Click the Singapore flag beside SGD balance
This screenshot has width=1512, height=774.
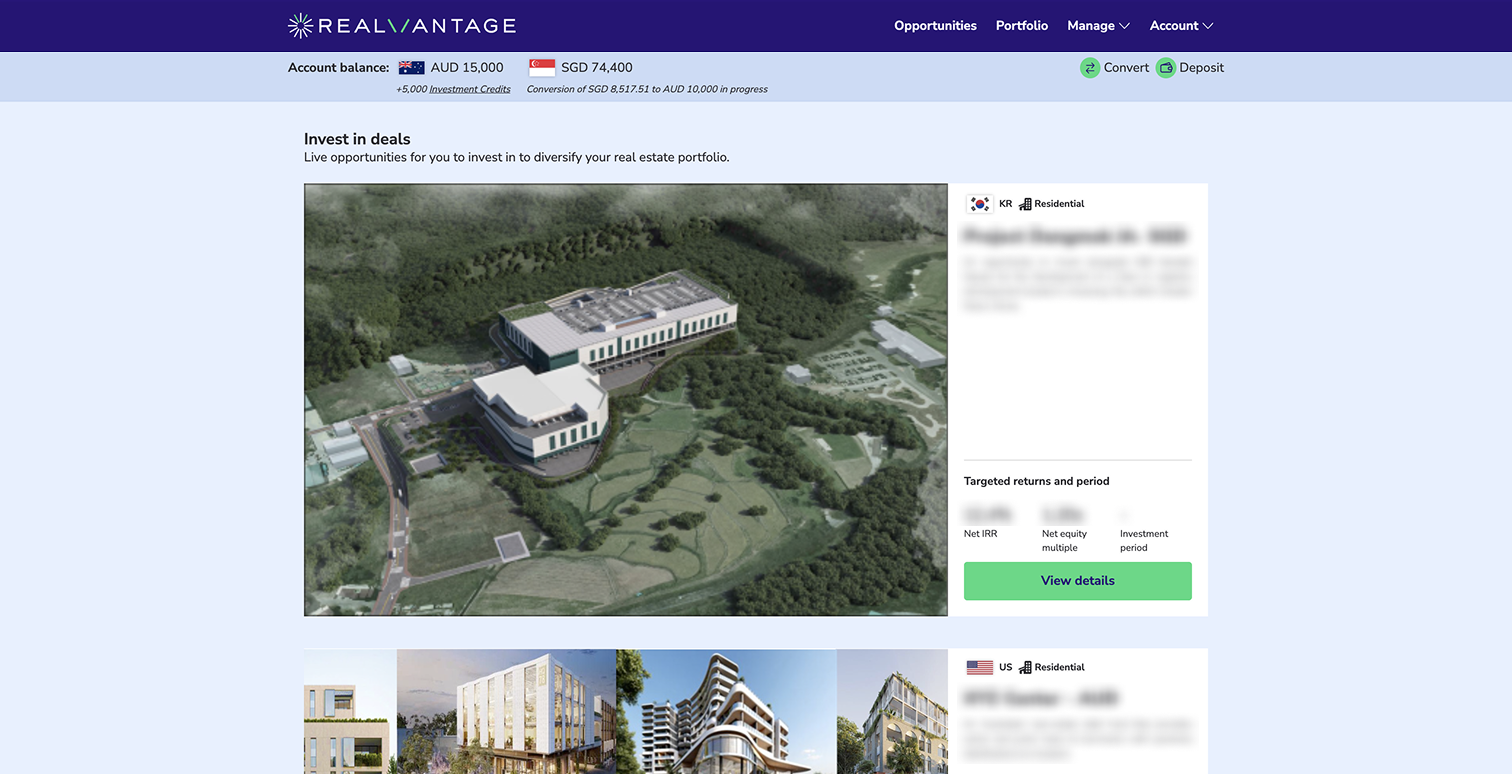pos(541,68)
